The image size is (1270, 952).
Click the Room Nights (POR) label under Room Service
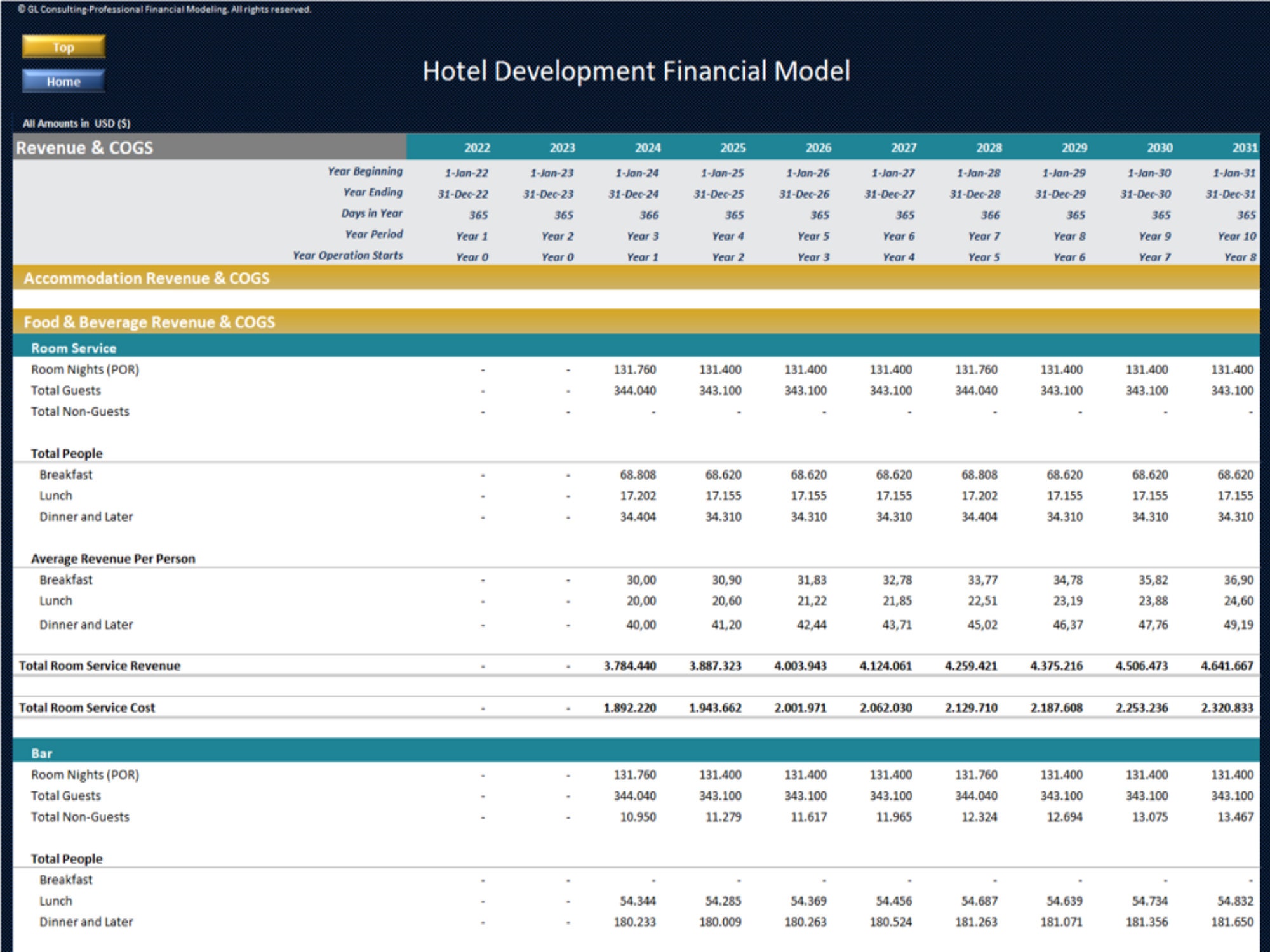coord(85,369)
